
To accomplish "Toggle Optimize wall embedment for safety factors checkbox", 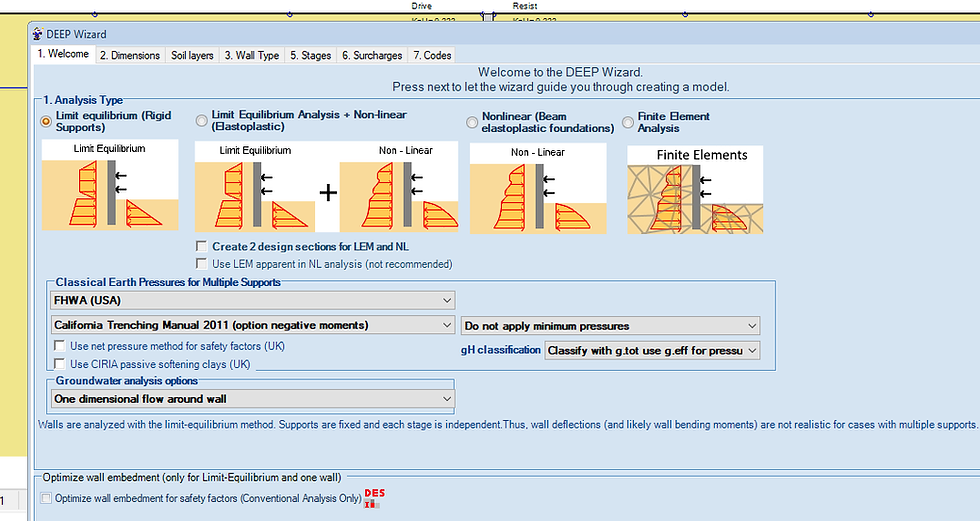I will 46,498.
